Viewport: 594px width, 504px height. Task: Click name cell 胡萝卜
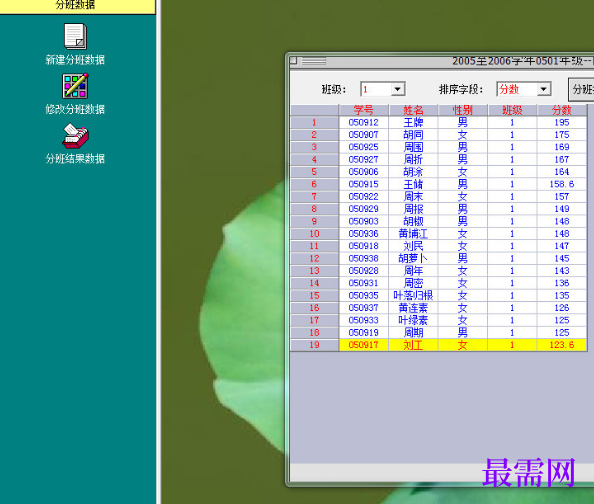click(x=413, y=258)
